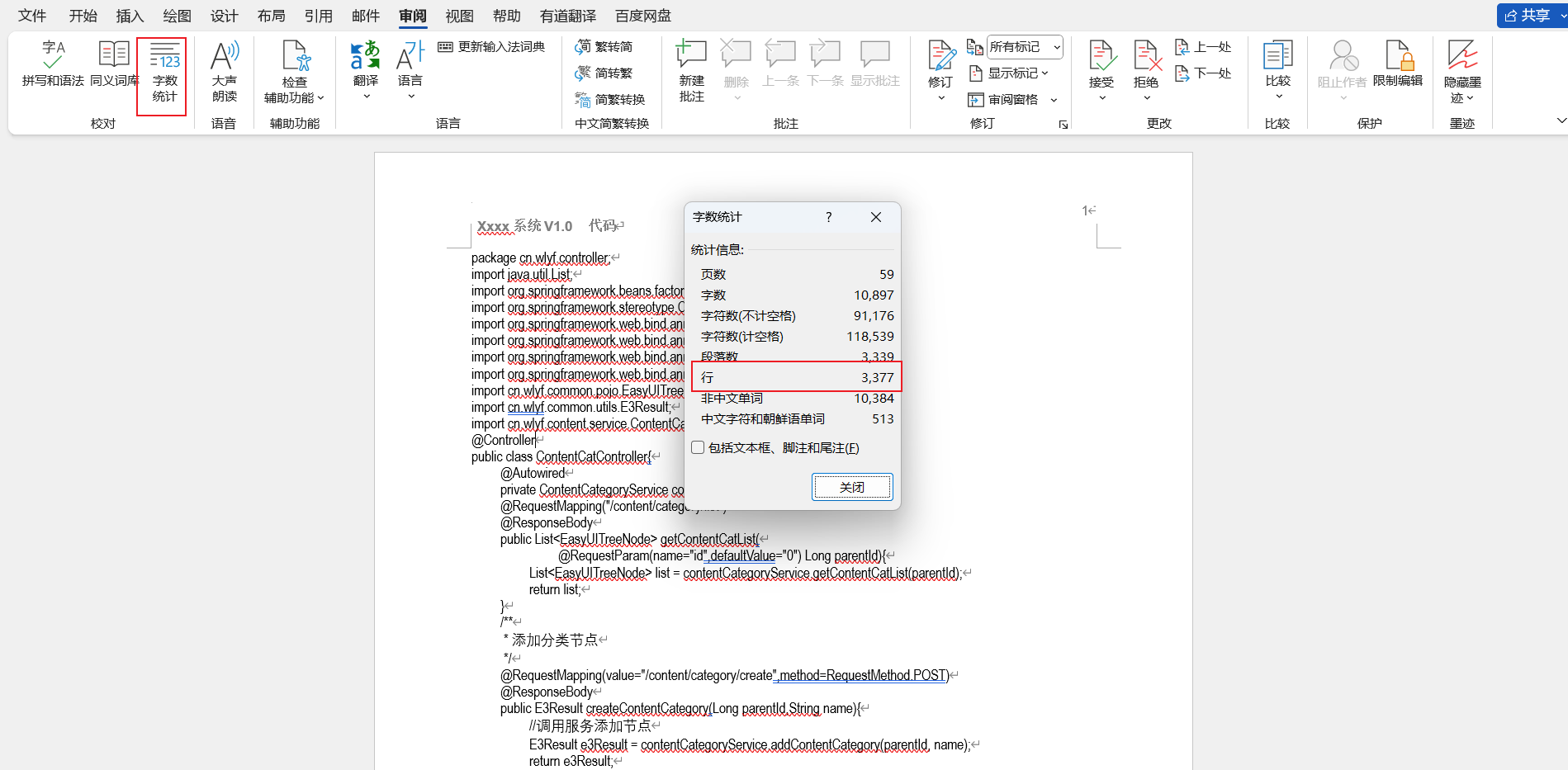
Task: Open the 同义词库 thesaurus
Action: [114, 64]
